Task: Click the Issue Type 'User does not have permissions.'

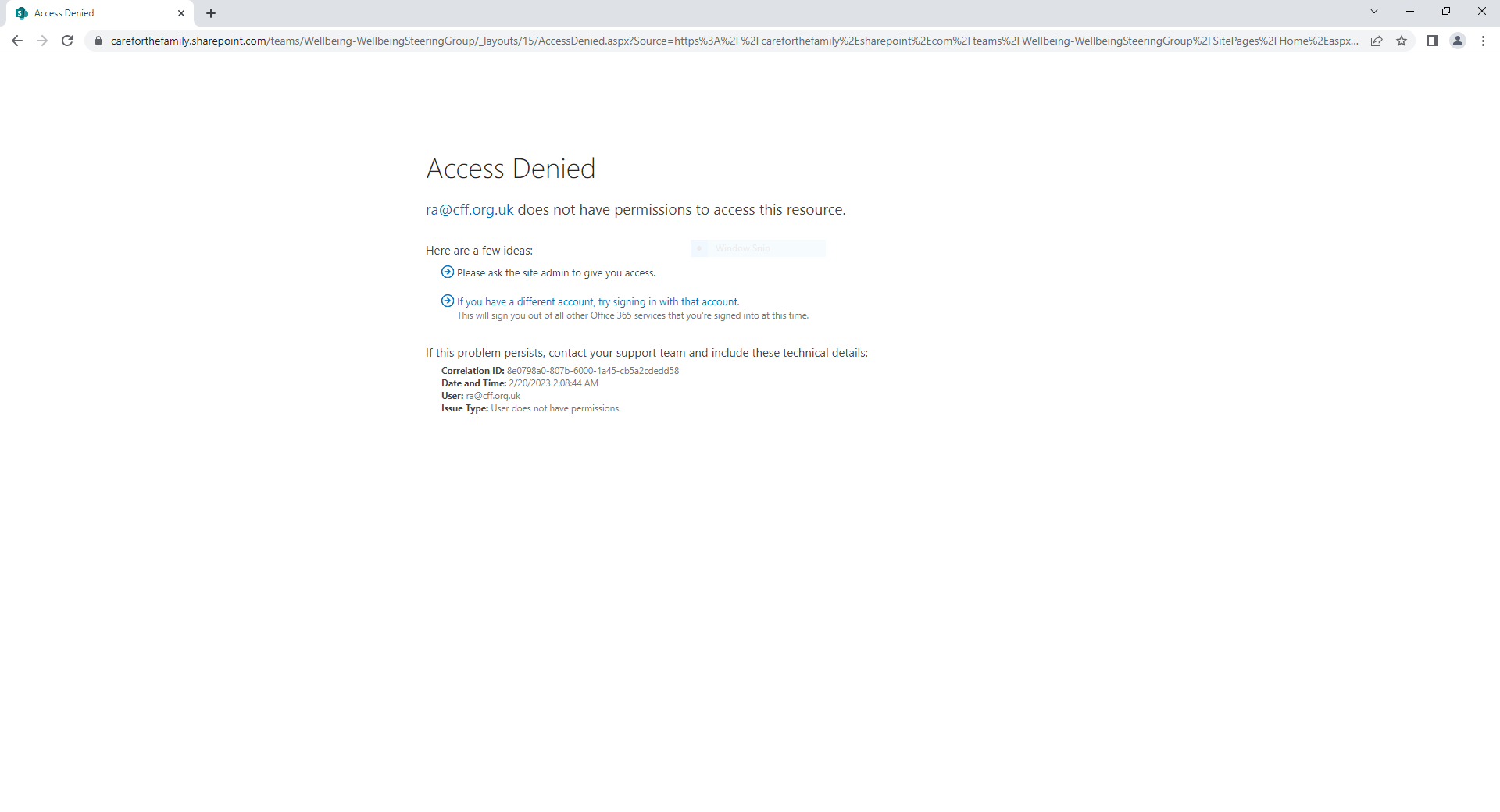Action: point(555,408)
